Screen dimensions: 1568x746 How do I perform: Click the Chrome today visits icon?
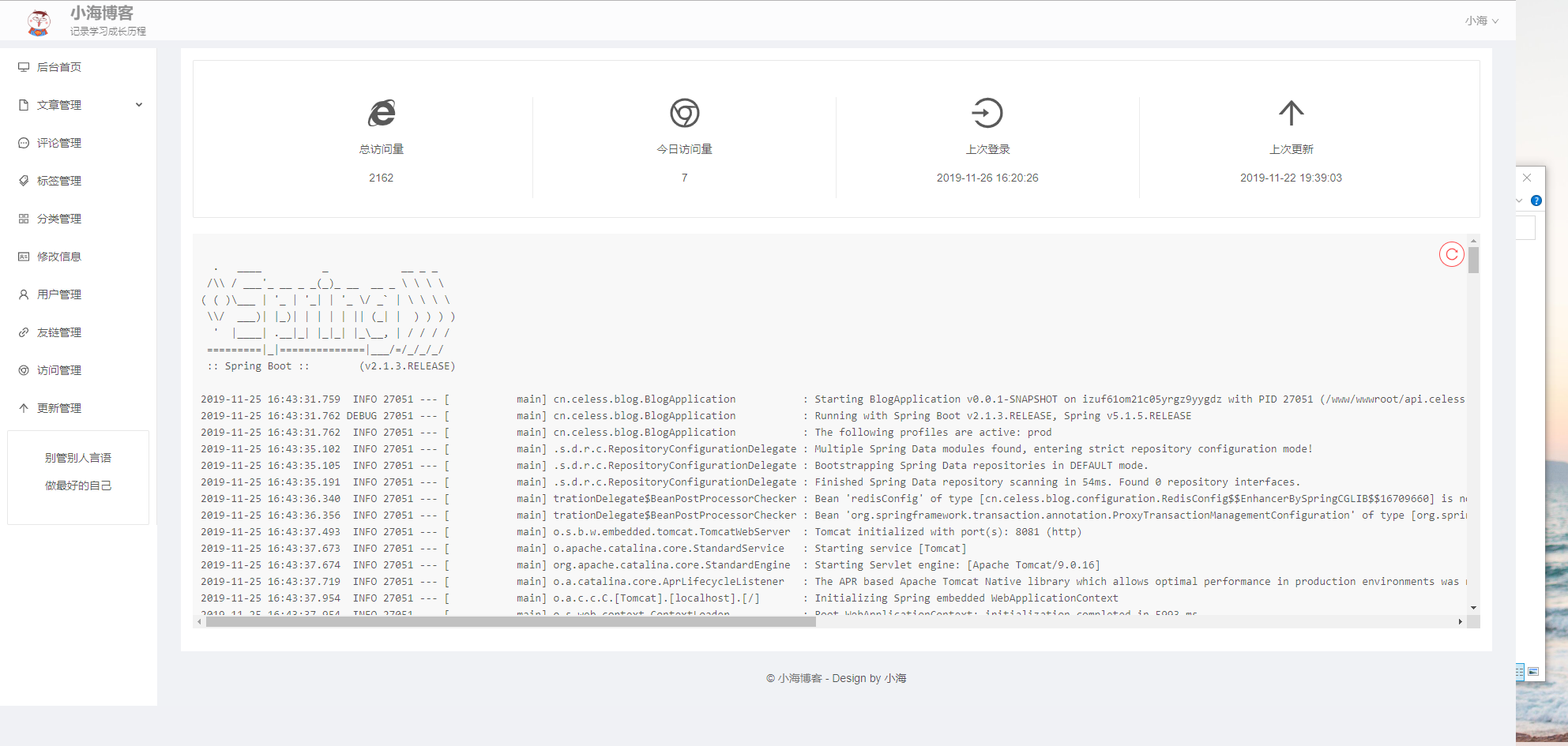[x=684, y=113]
